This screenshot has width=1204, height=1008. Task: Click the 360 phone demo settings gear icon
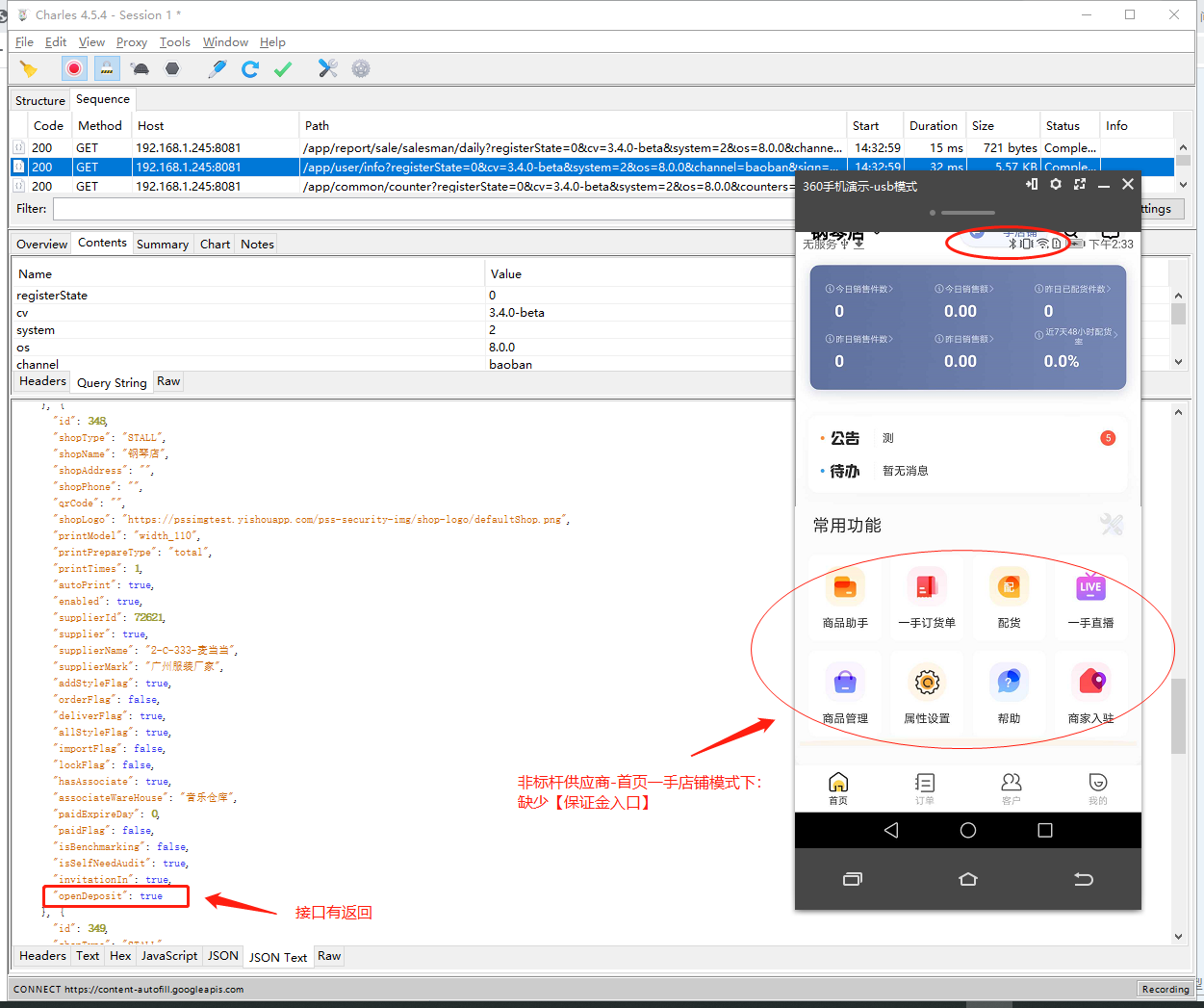(x=1056, y=184)
